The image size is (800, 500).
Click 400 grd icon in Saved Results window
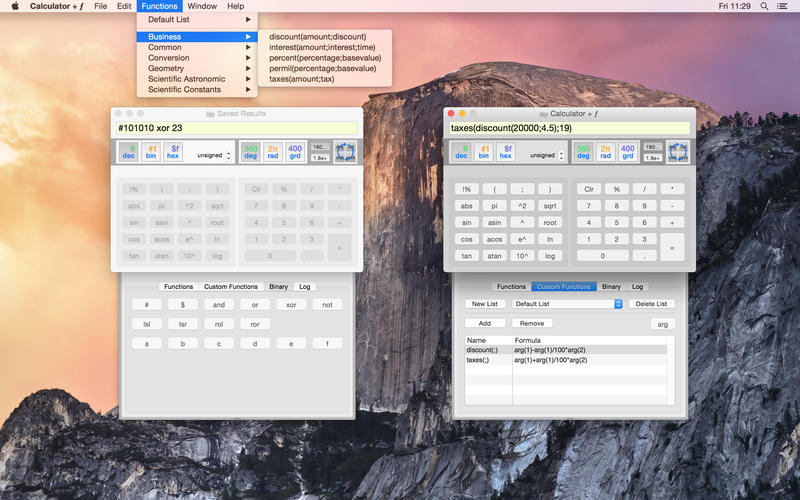point(295,152)
